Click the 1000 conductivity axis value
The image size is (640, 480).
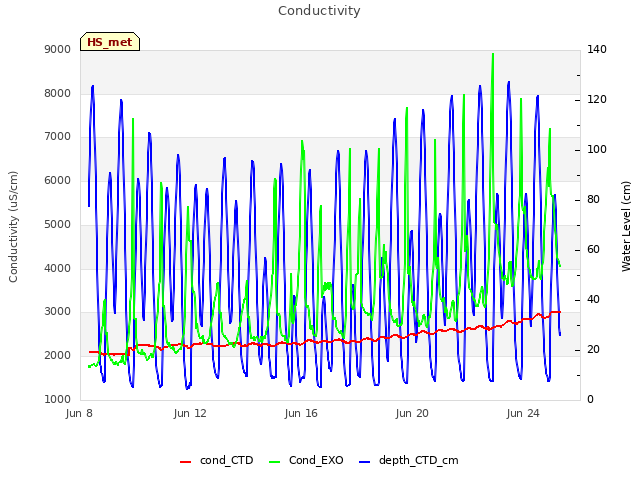[x=58, y=399]
